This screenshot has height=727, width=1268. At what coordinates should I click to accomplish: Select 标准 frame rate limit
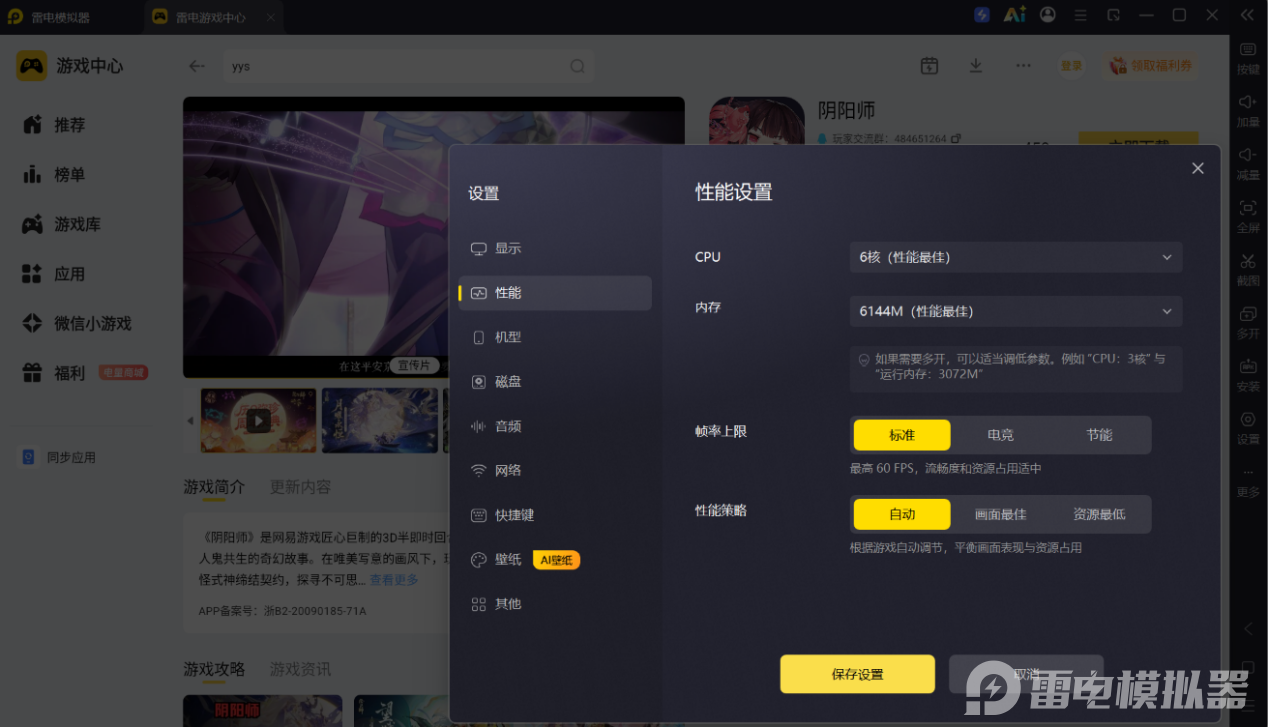pyautogui.click(x=902, y=435)
